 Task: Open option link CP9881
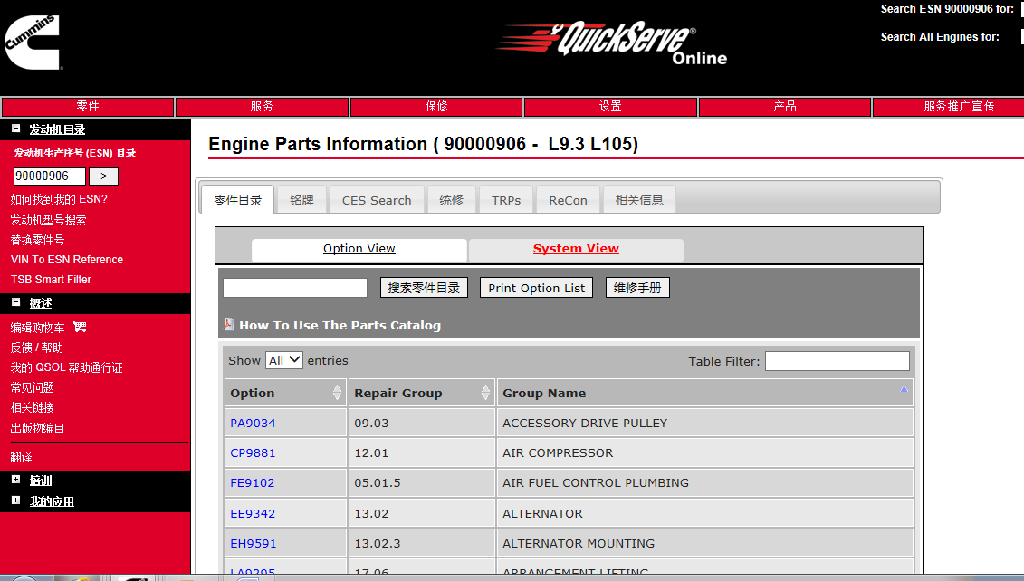point(253,453)
